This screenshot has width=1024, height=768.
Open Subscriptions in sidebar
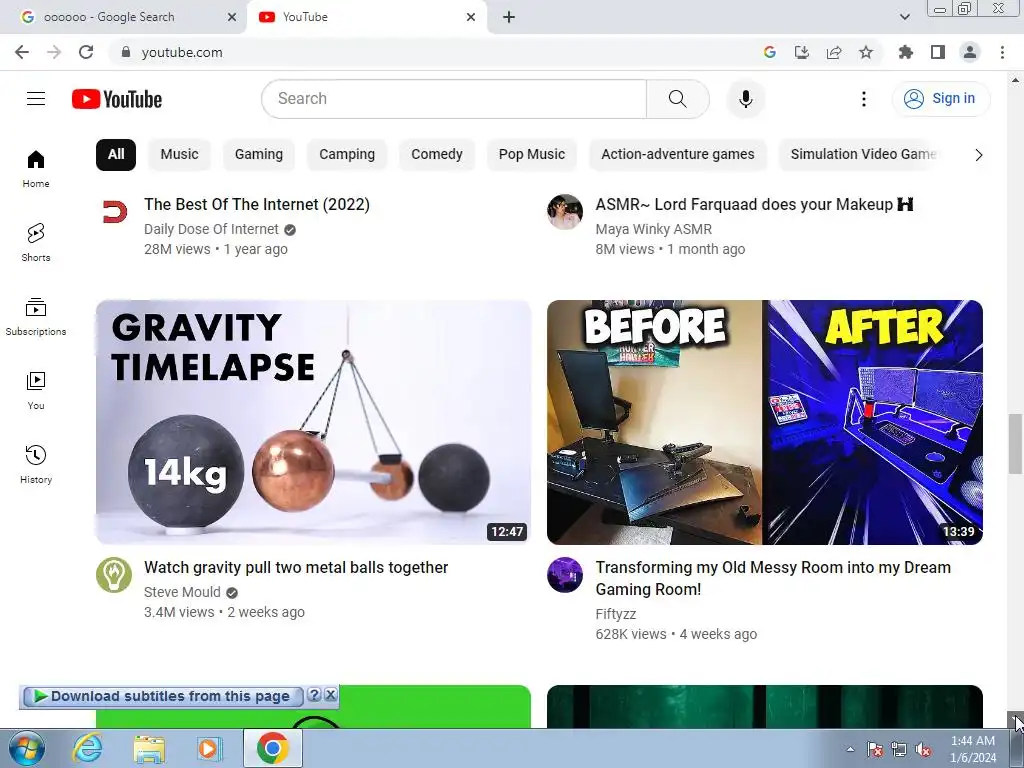pyautogui.click(x=36, y=316)
